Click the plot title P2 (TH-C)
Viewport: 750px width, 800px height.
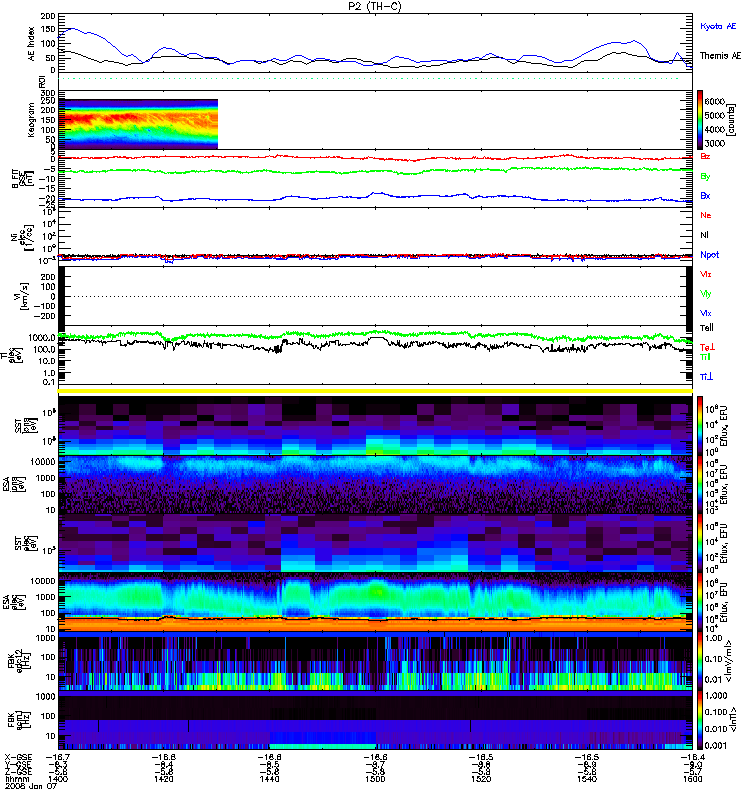point(374,6)
